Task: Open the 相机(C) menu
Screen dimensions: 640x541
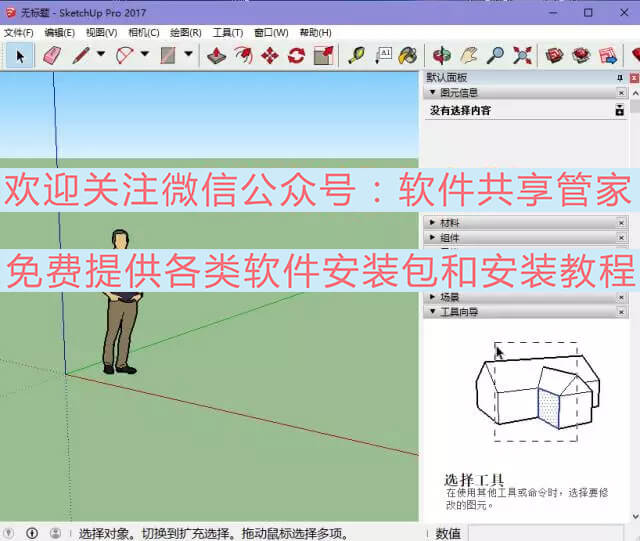Action: click(144, 33)
